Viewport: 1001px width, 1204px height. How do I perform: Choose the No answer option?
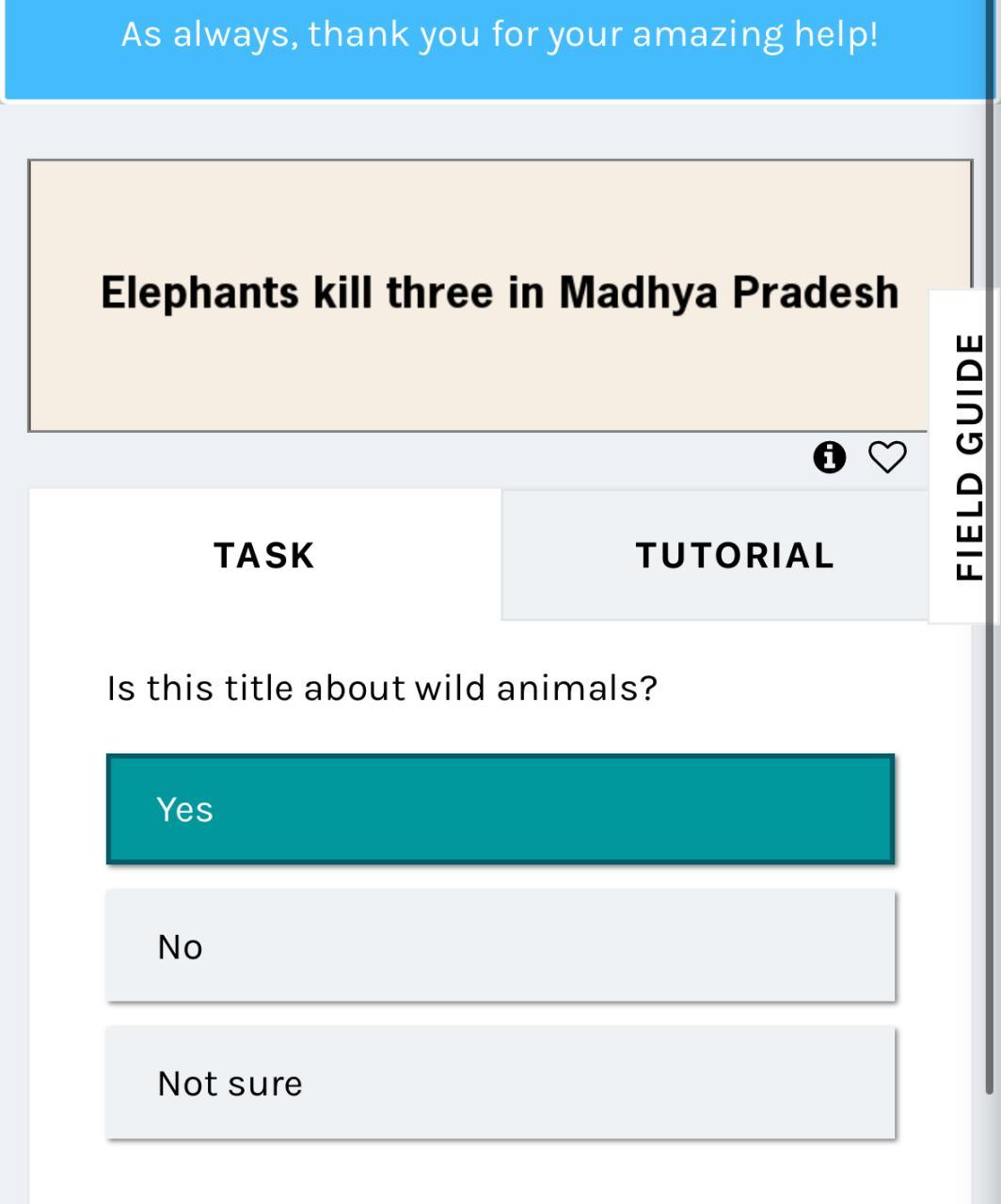click(x=500, y=945)
